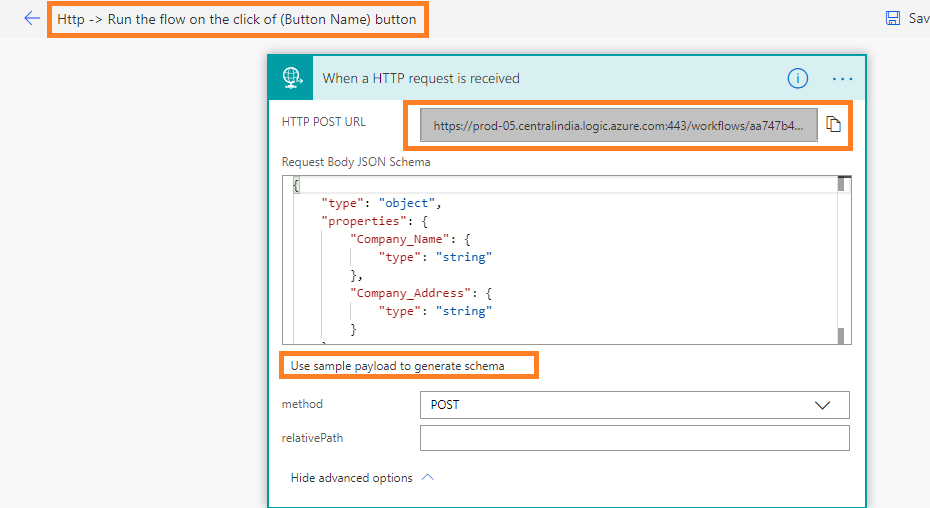Click the HTTP request globe icon
Screen dimensions: 930x508
pos(291,78)
